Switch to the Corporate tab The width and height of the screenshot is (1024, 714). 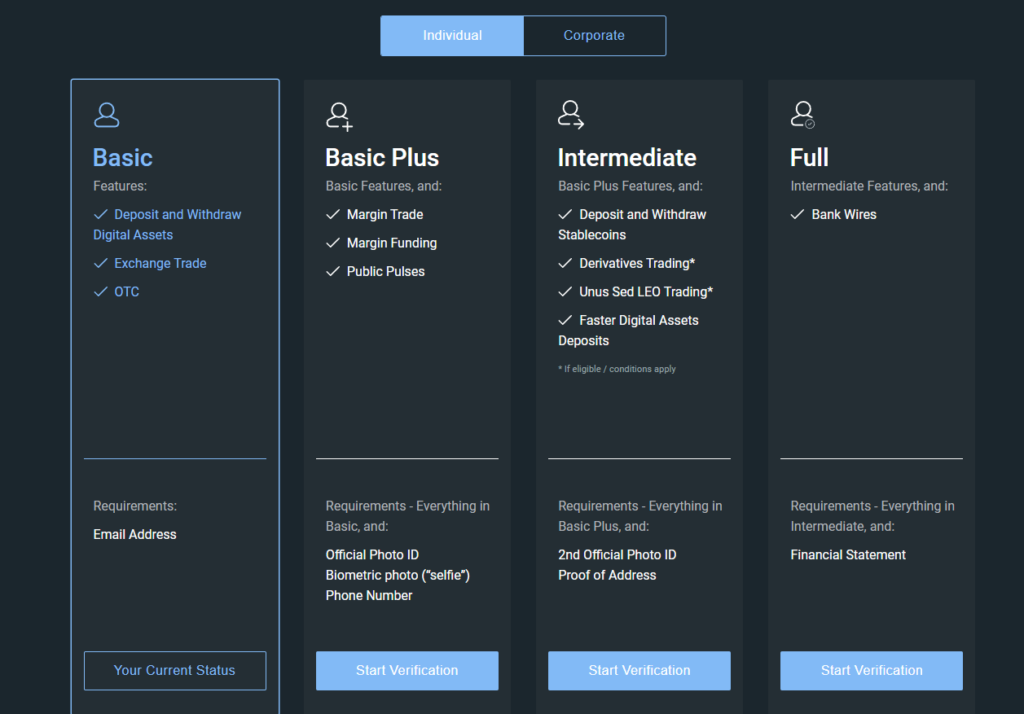click(x=594, y=36)
